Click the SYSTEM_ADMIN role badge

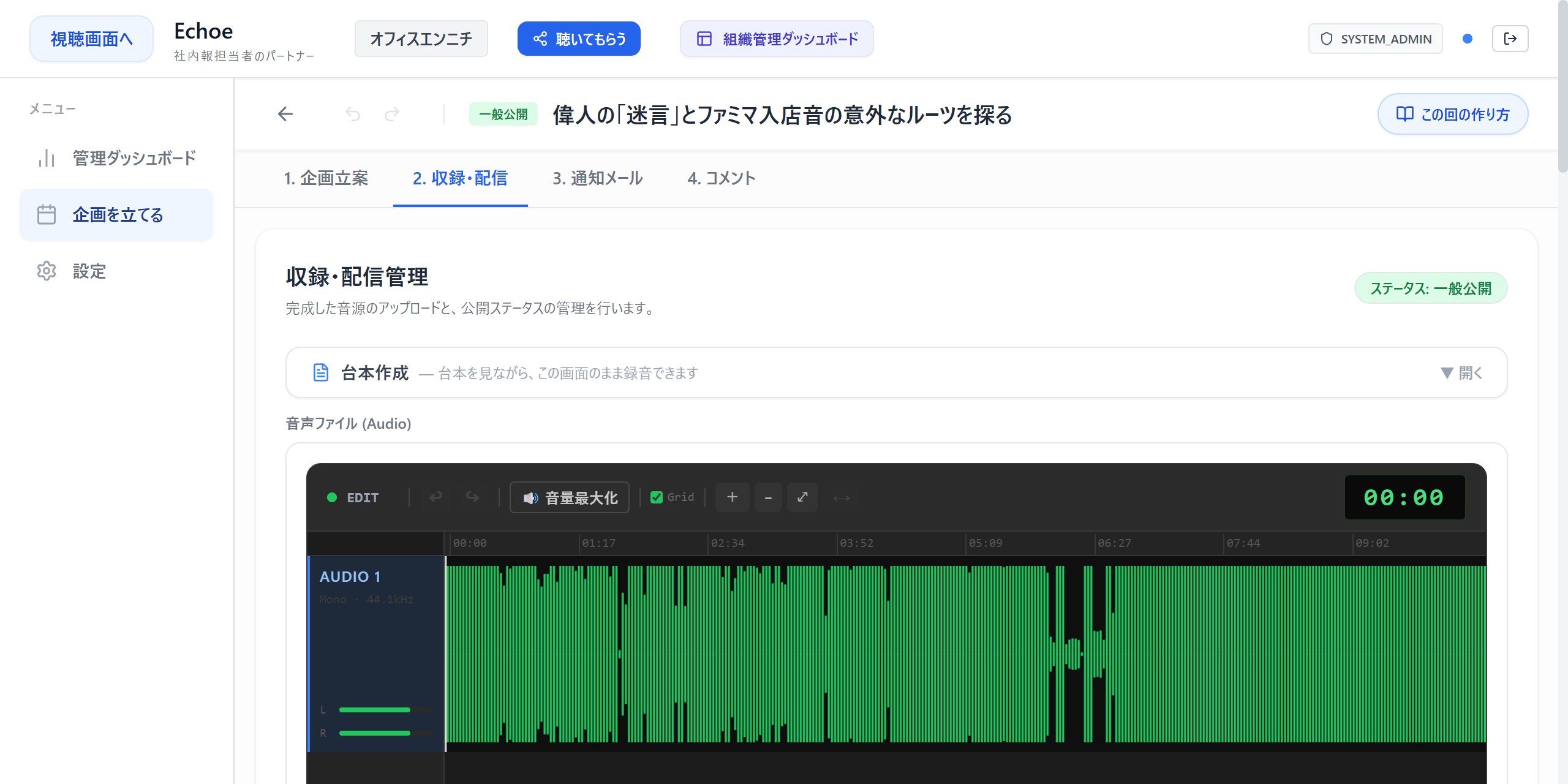pos(1376,39)
